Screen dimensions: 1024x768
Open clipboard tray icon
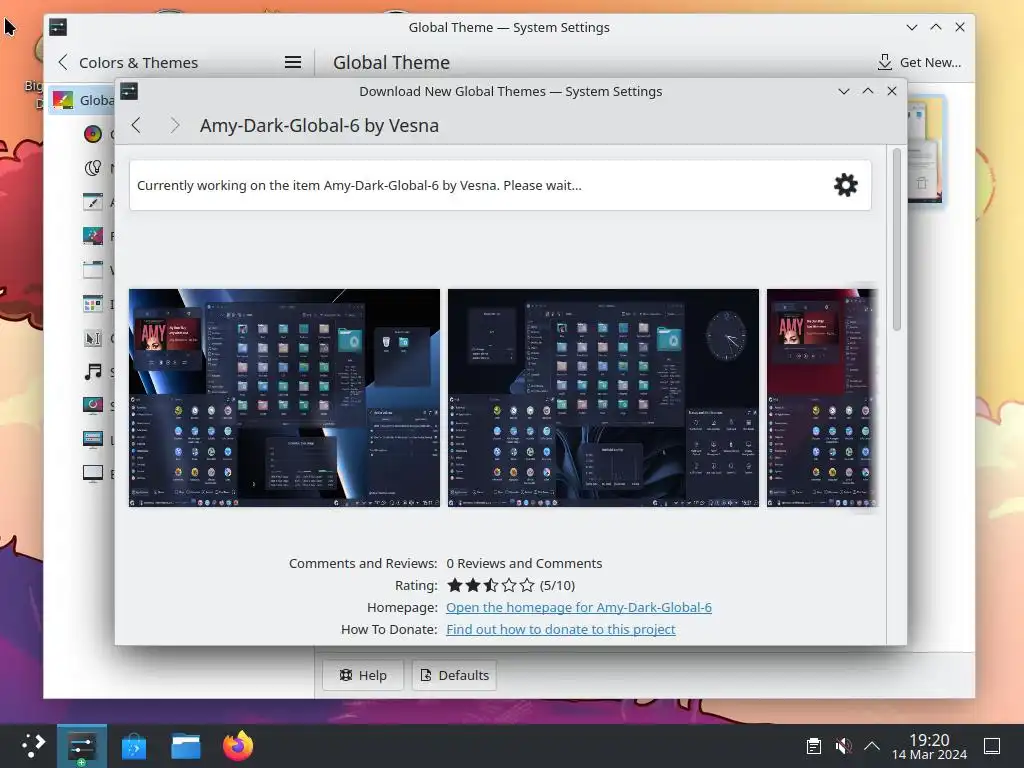pos(814,746)
